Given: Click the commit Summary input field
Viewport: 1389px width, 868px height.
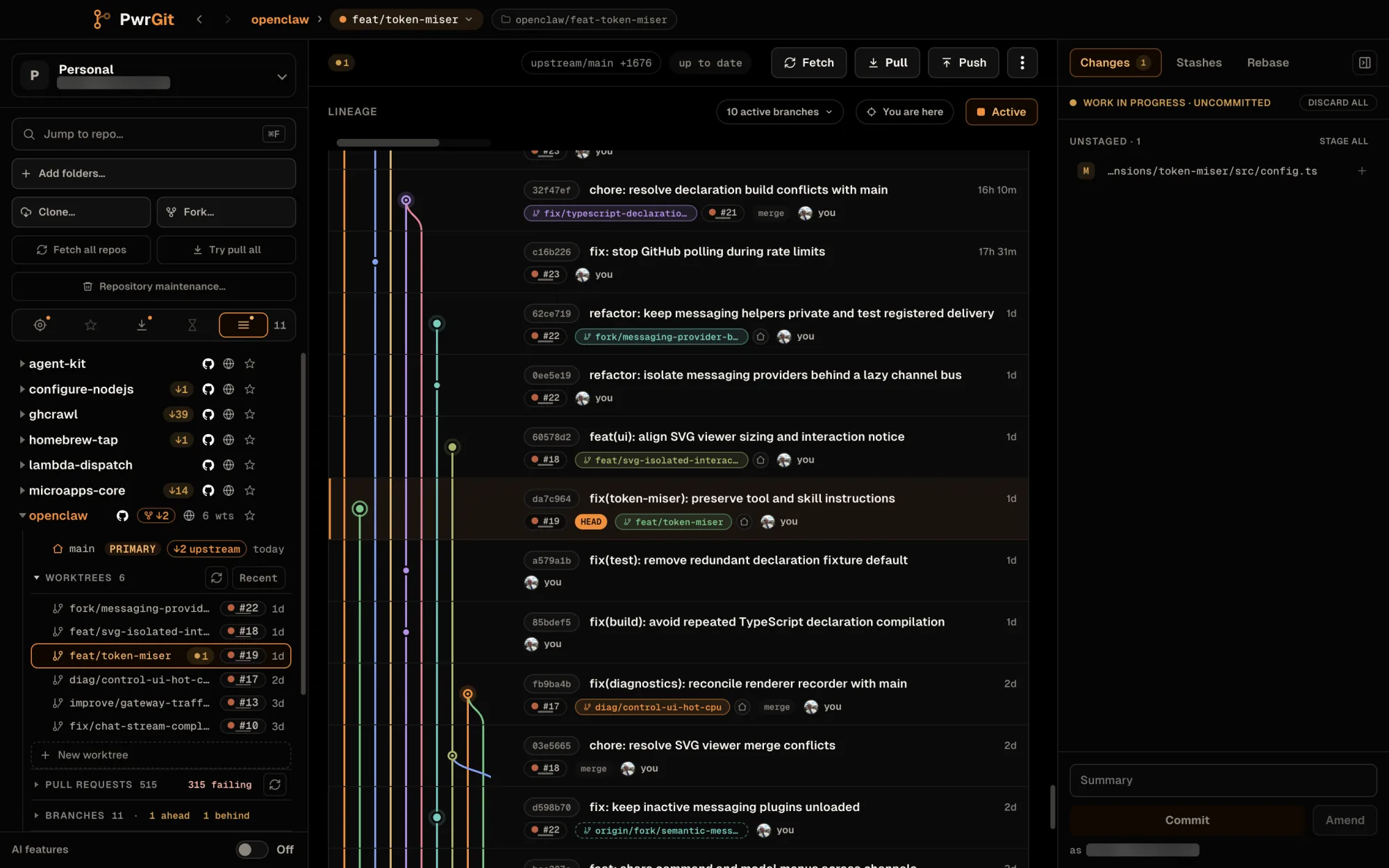Looking at the screenshot, I should (x=1223, y=781).
